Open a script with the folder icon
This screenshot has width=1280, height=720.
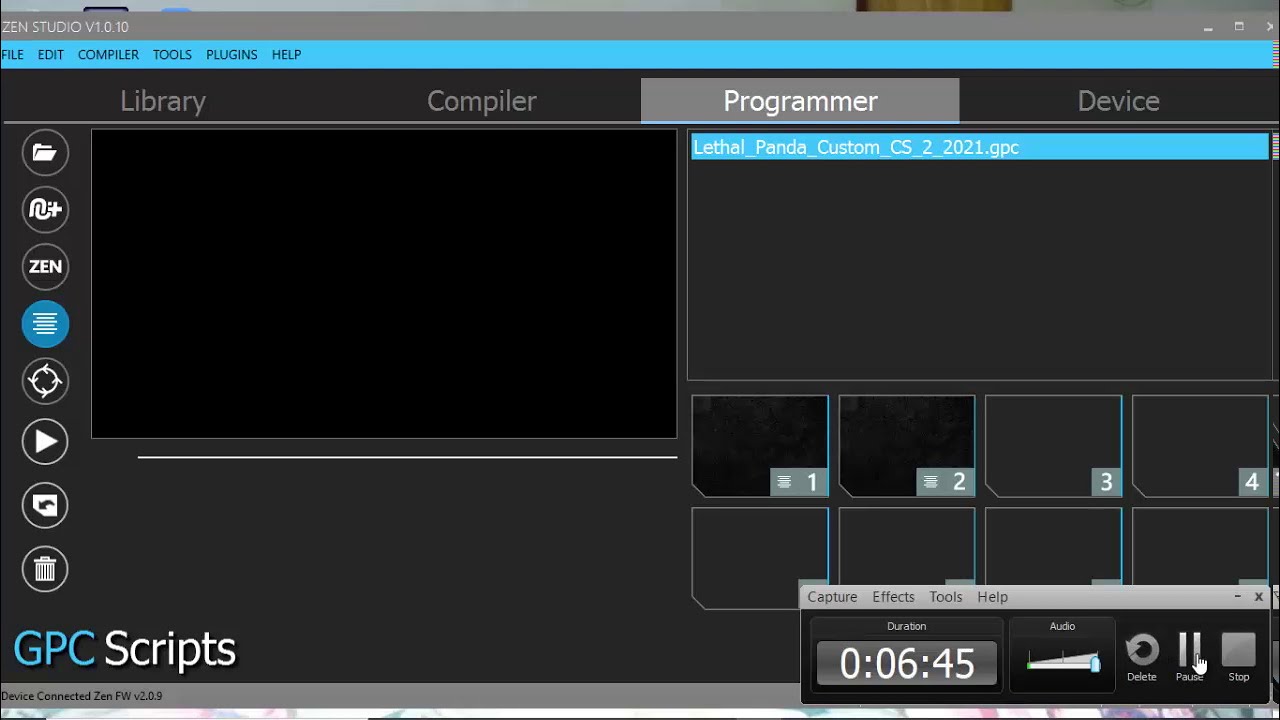pos(45,153)
